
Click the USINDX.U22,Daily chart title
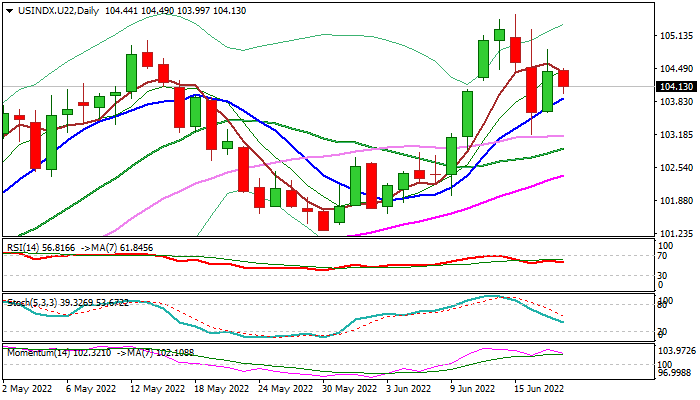(52, 8)
